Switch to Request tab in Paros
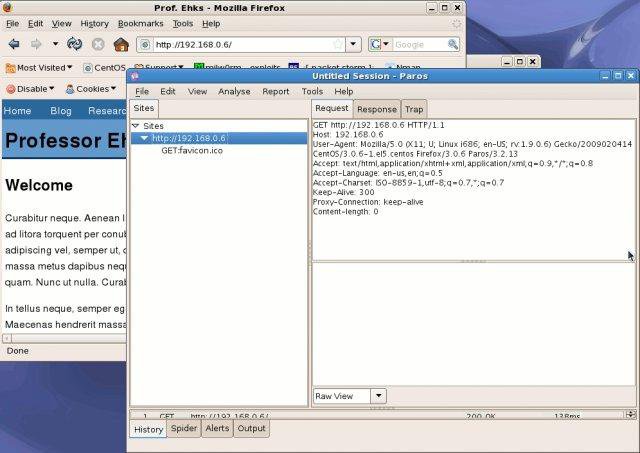The height and width of the screenshot is (453, 640). (332, 109)
